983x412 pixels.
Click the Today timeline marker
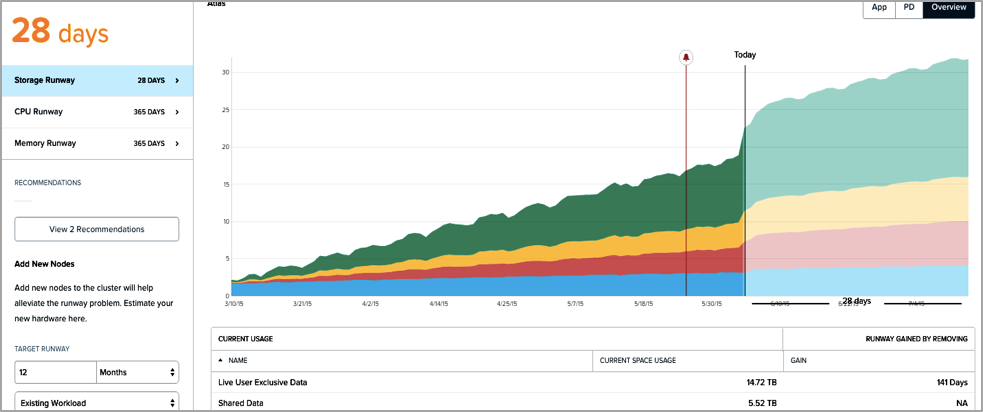pyautogui.click(x=745, y=55)
